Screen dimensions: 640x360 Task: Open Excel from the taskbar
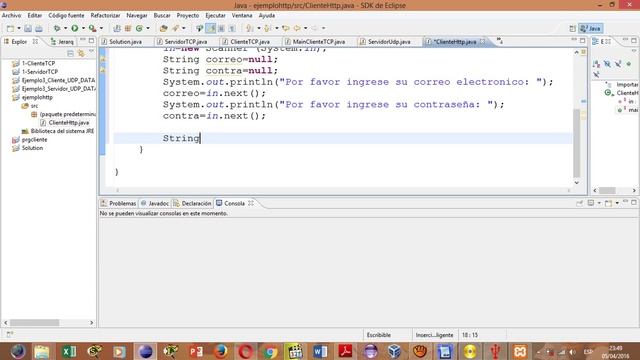point(69,351)
